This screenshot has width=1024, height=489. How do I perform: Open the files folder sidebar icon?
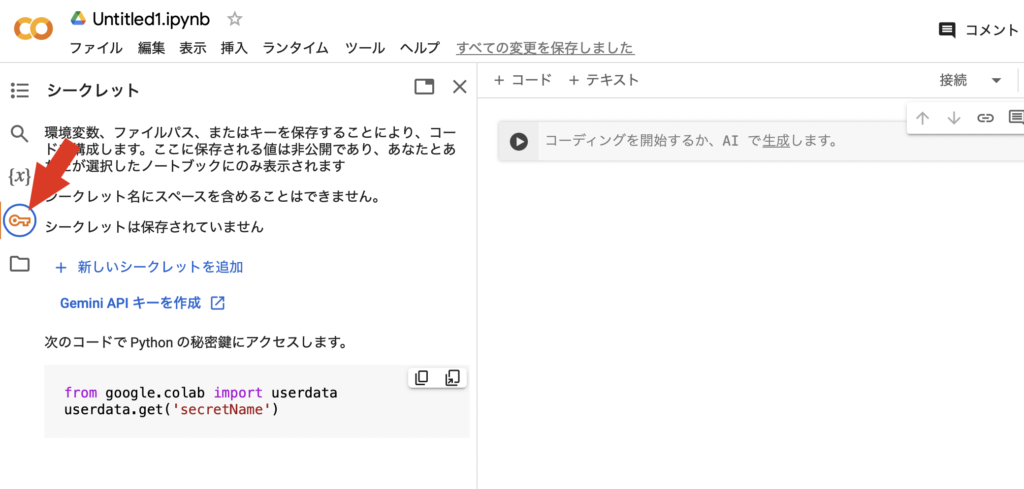pos(19,264)
